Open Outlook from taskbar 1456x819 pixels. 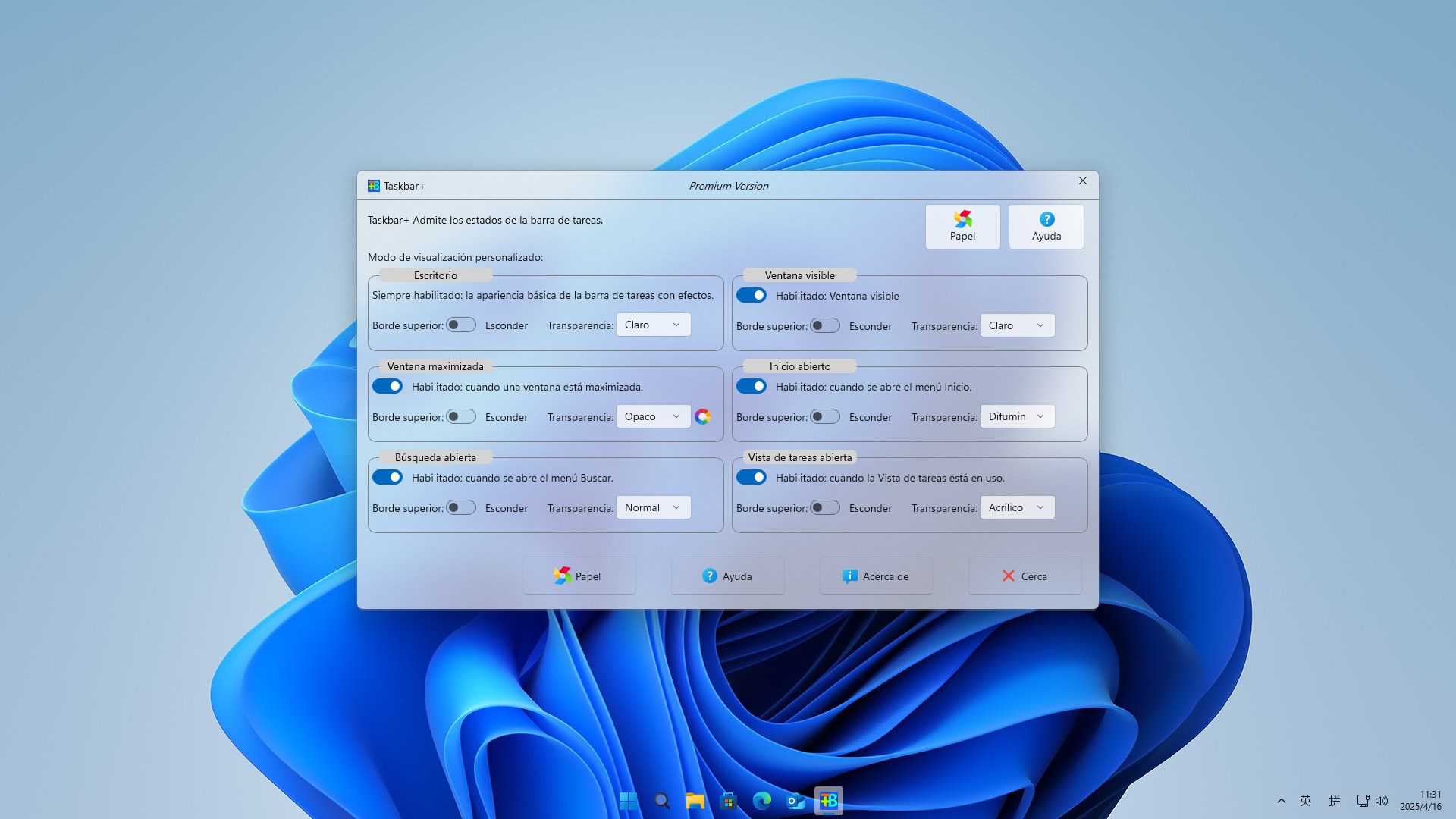click(x=795, y=801)
